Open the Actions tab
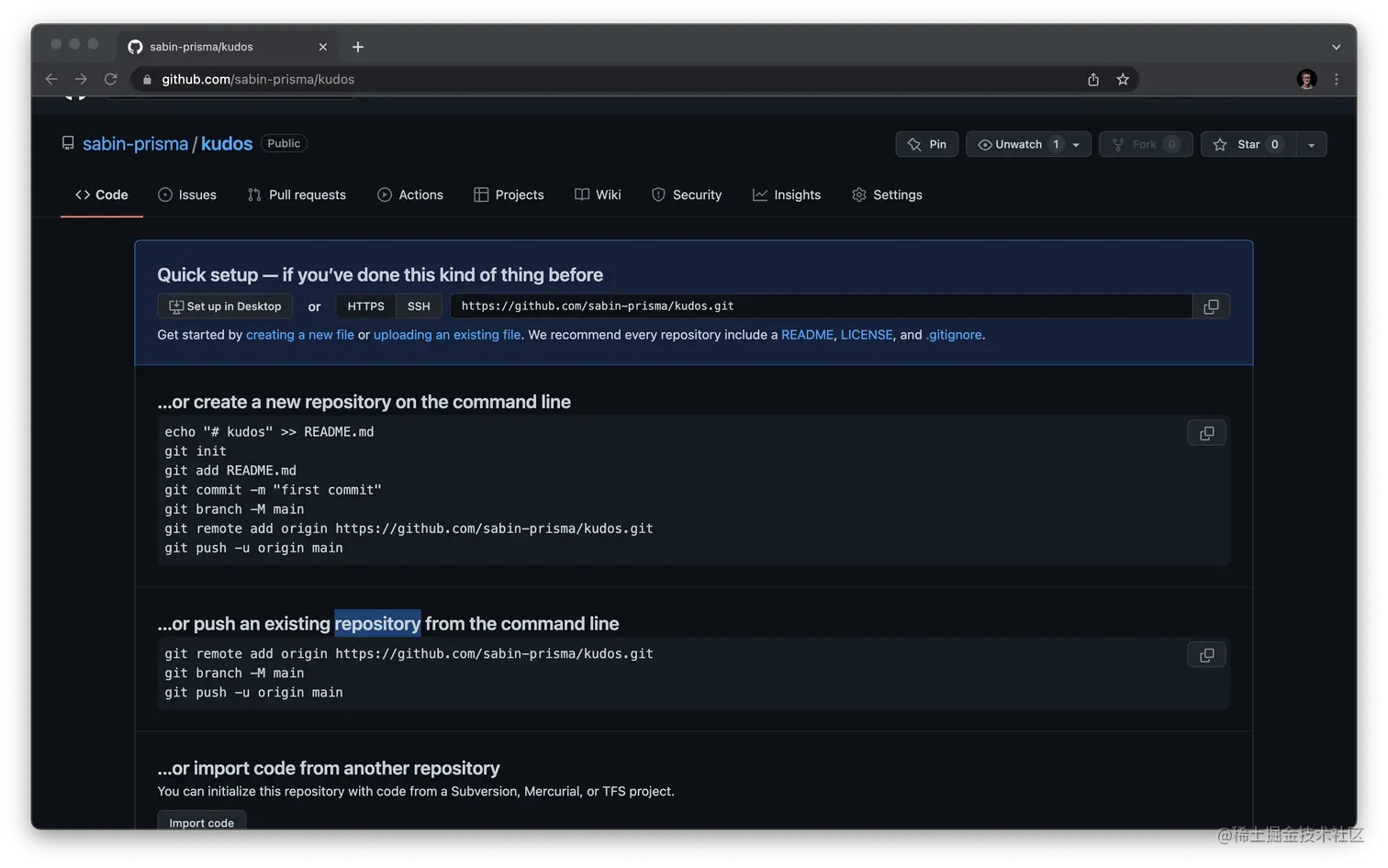This screenshot has height=868, width=1388. pos(410,195)
